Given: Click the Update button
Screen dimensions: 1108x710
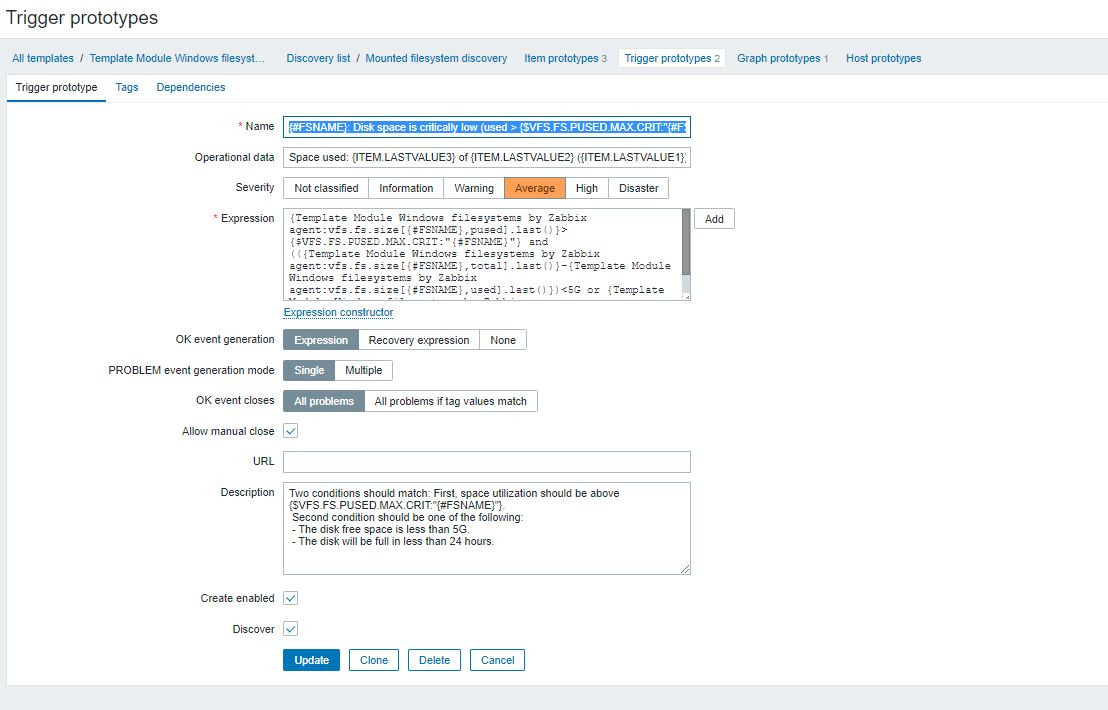Looking at the screenshot, I should [x=311, y=660].
